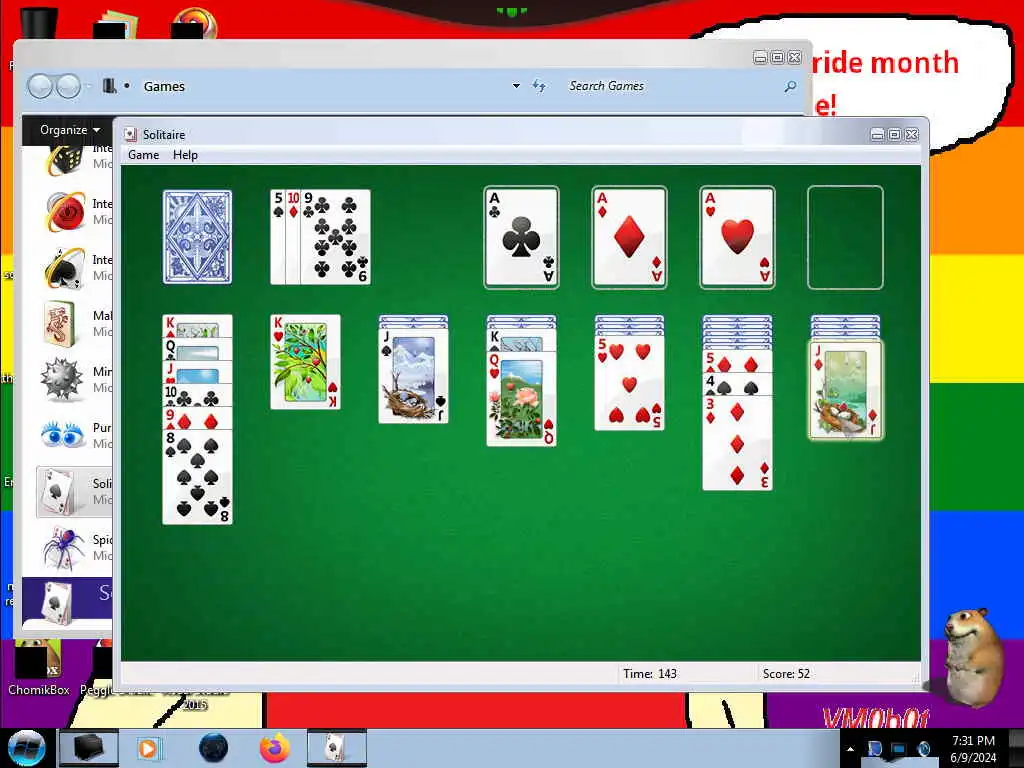
Task: Click the Solitaire preview icon in details pane
Action: [x=57, y=601]
